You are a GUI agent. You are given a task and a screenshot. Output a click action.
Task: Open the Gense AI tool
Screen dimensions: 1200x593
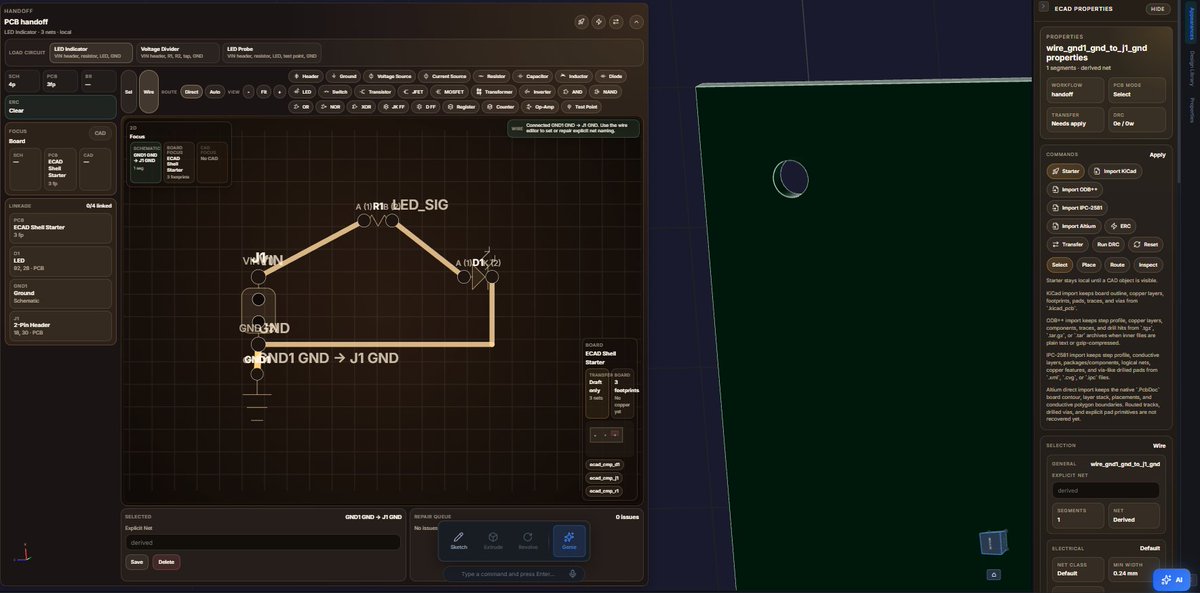569,541
